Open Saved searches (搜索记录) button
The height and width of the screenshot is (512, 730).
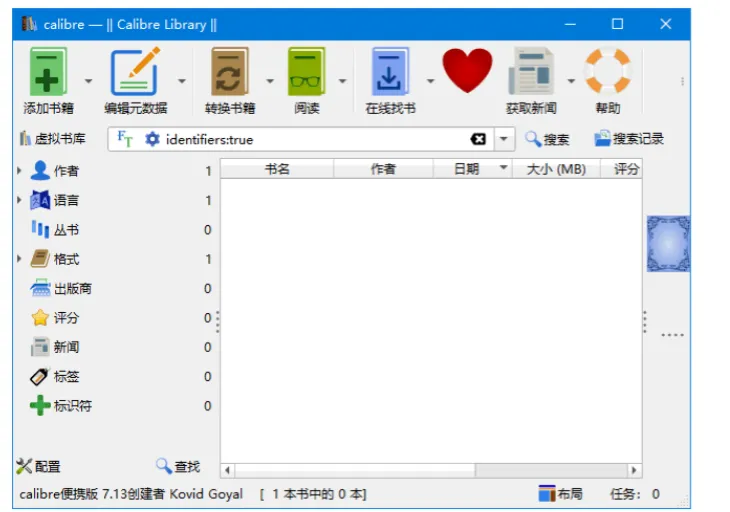[629, 139]
